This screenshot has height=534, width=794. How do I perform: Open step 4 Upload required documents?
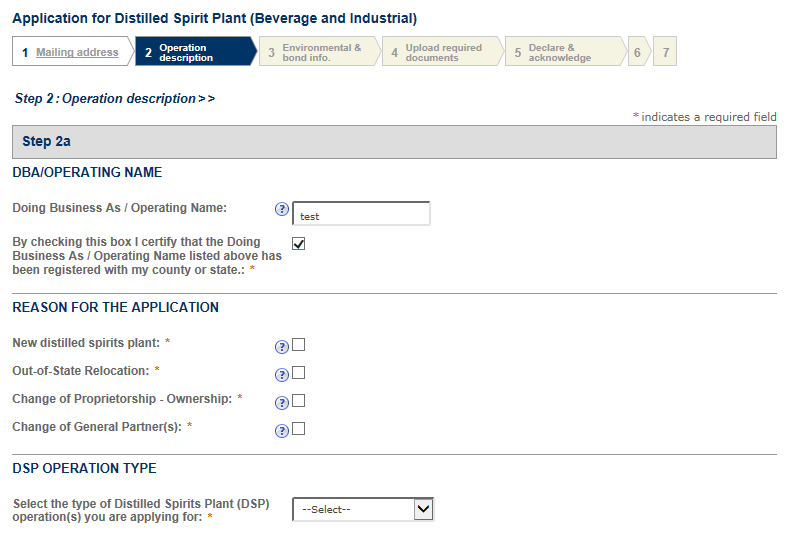point(441,52)
